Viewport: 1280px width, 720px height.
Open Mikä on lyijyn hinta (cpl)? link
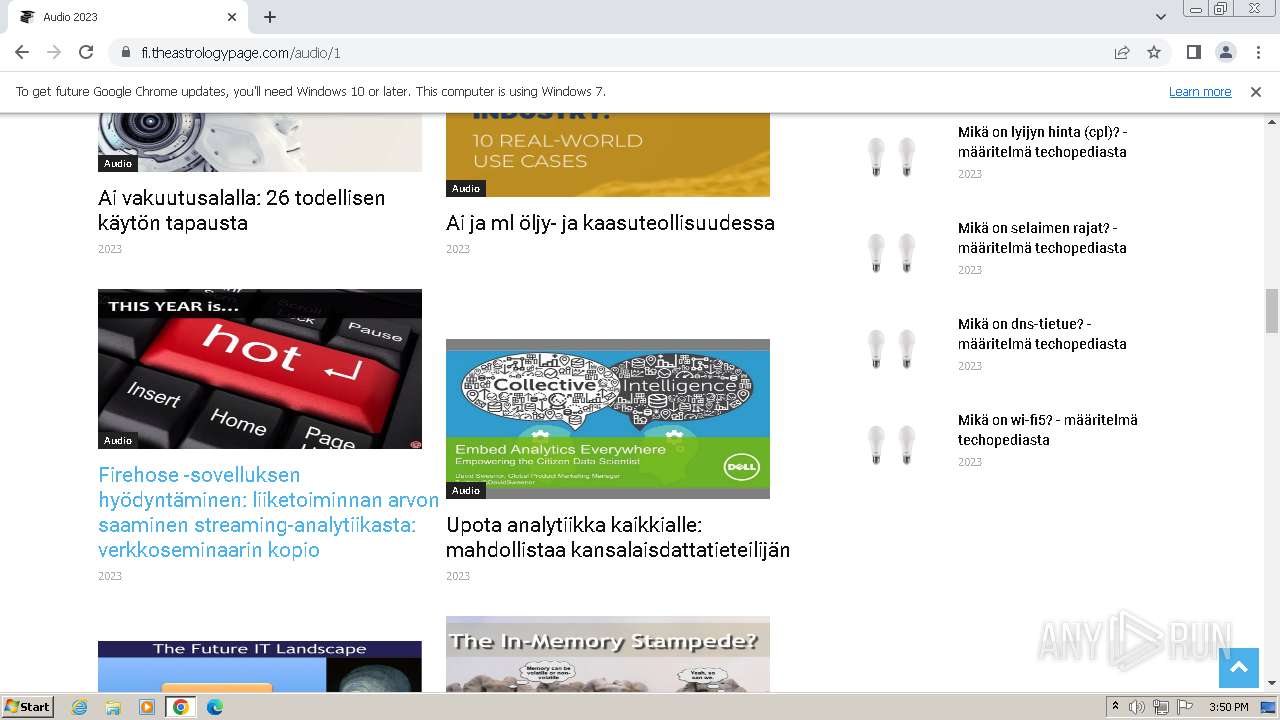1042,142
